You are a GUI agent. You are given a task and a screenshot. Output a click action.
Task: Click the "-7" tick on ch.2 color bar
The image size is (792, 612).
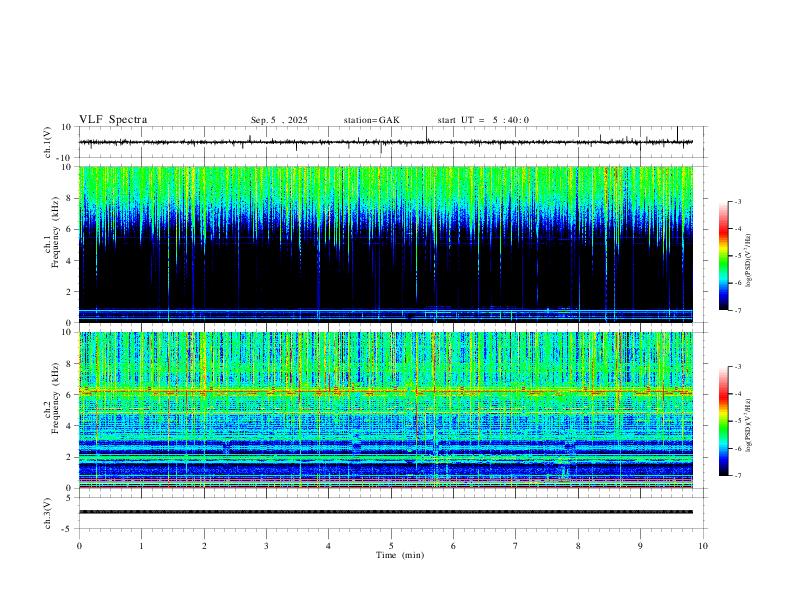tap(737, 476)
